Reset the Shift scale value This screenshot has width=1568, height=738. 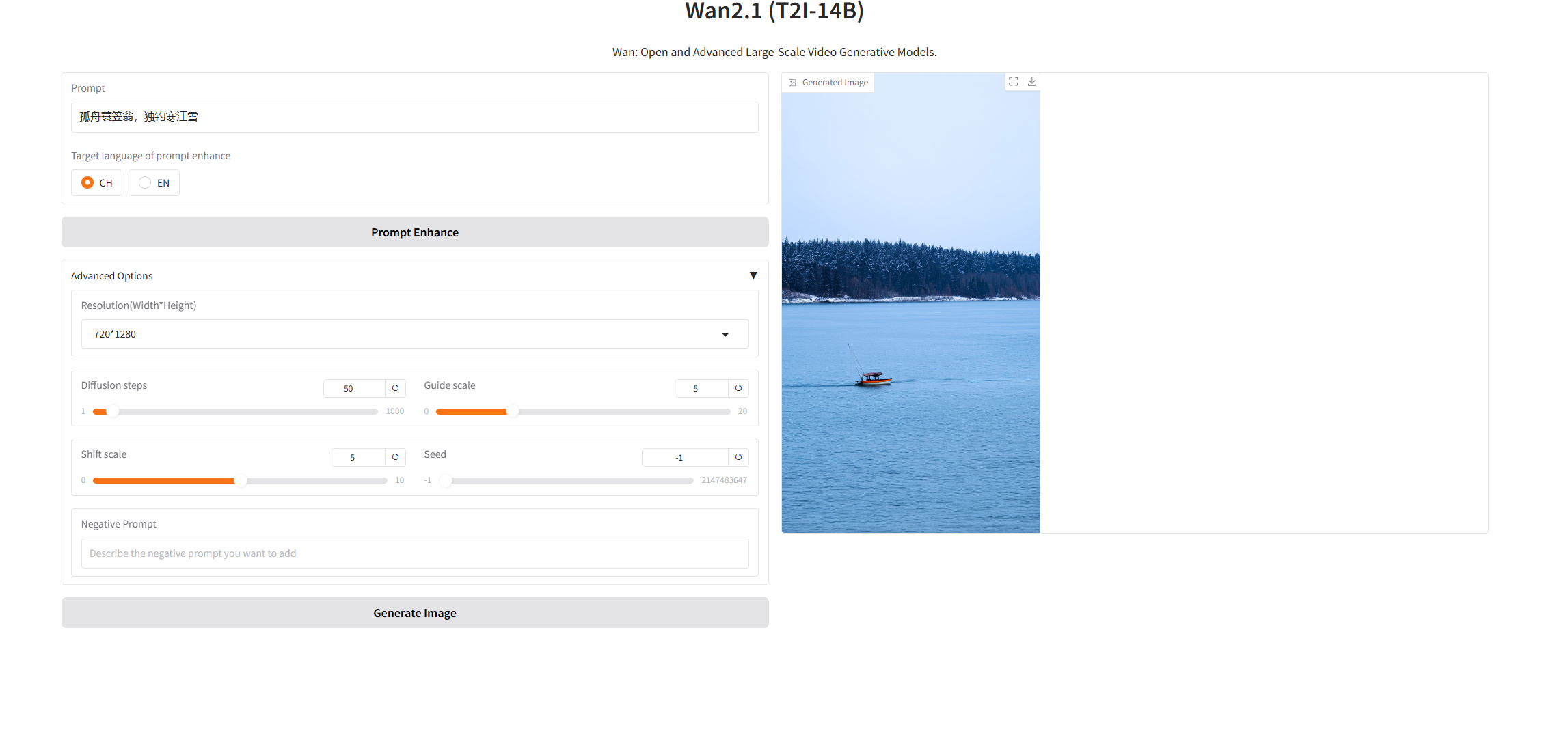[395, 457]
